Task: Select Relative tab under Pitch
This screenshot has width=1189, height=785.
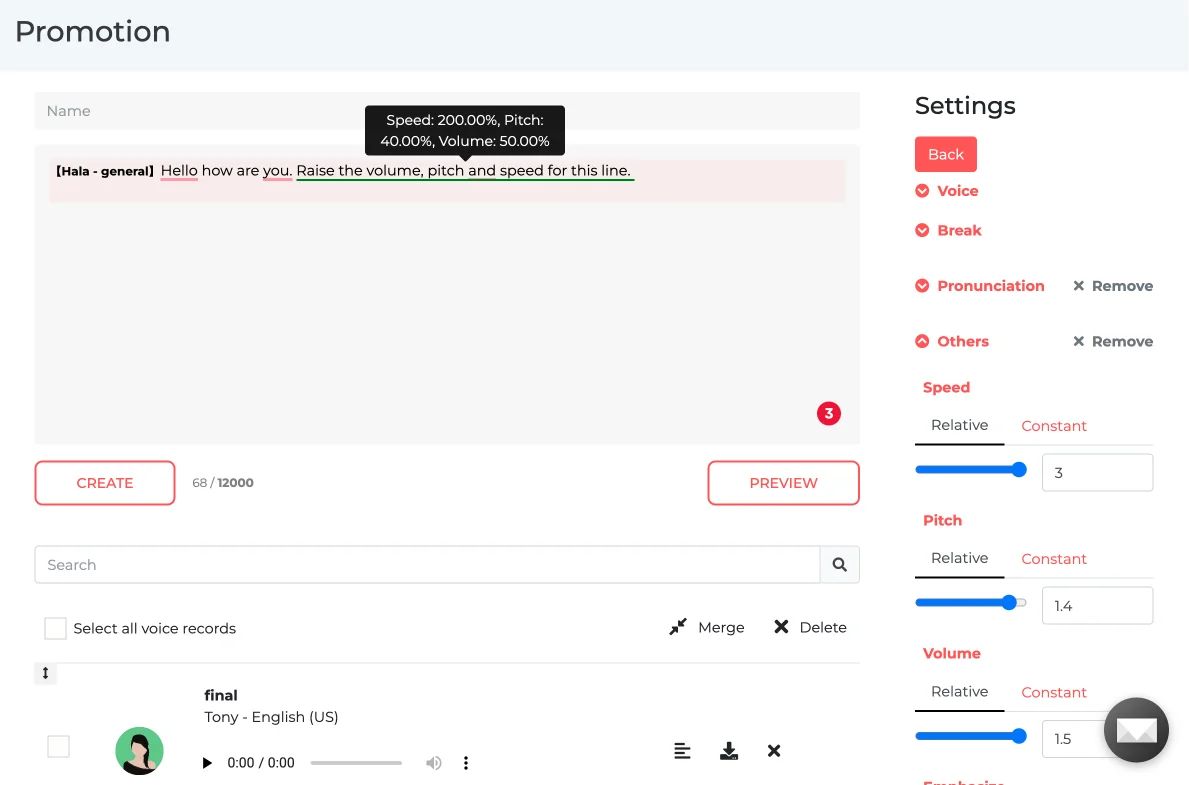Action: pyautogui.click(x=959, y=558)
